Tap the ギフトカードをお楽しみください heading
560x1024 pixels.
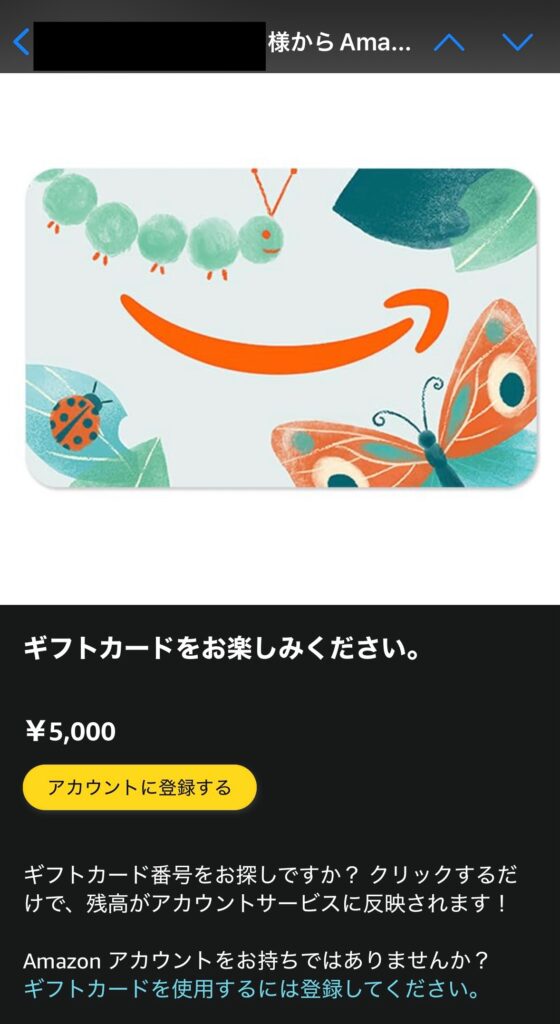[221, 652]
